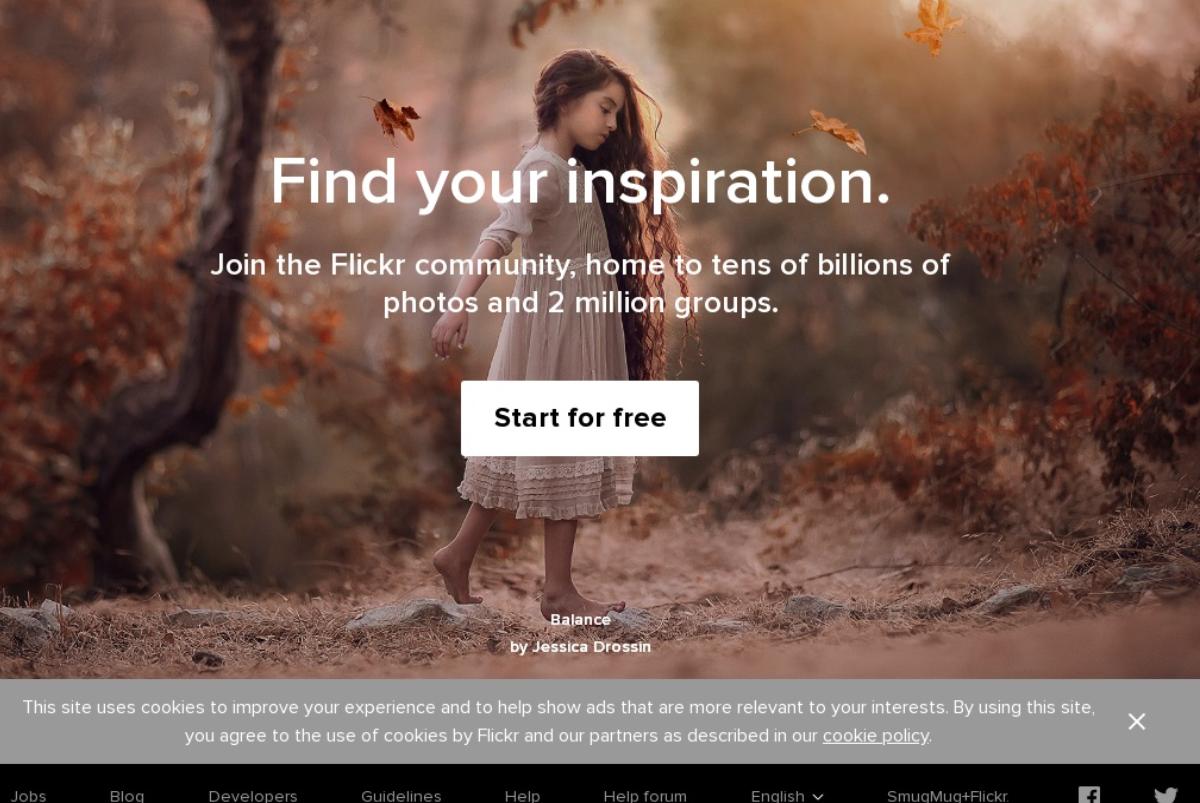The image size is (1200, 803).
Task: Click the Join the Flickr community subtitle
Action: 580,284
